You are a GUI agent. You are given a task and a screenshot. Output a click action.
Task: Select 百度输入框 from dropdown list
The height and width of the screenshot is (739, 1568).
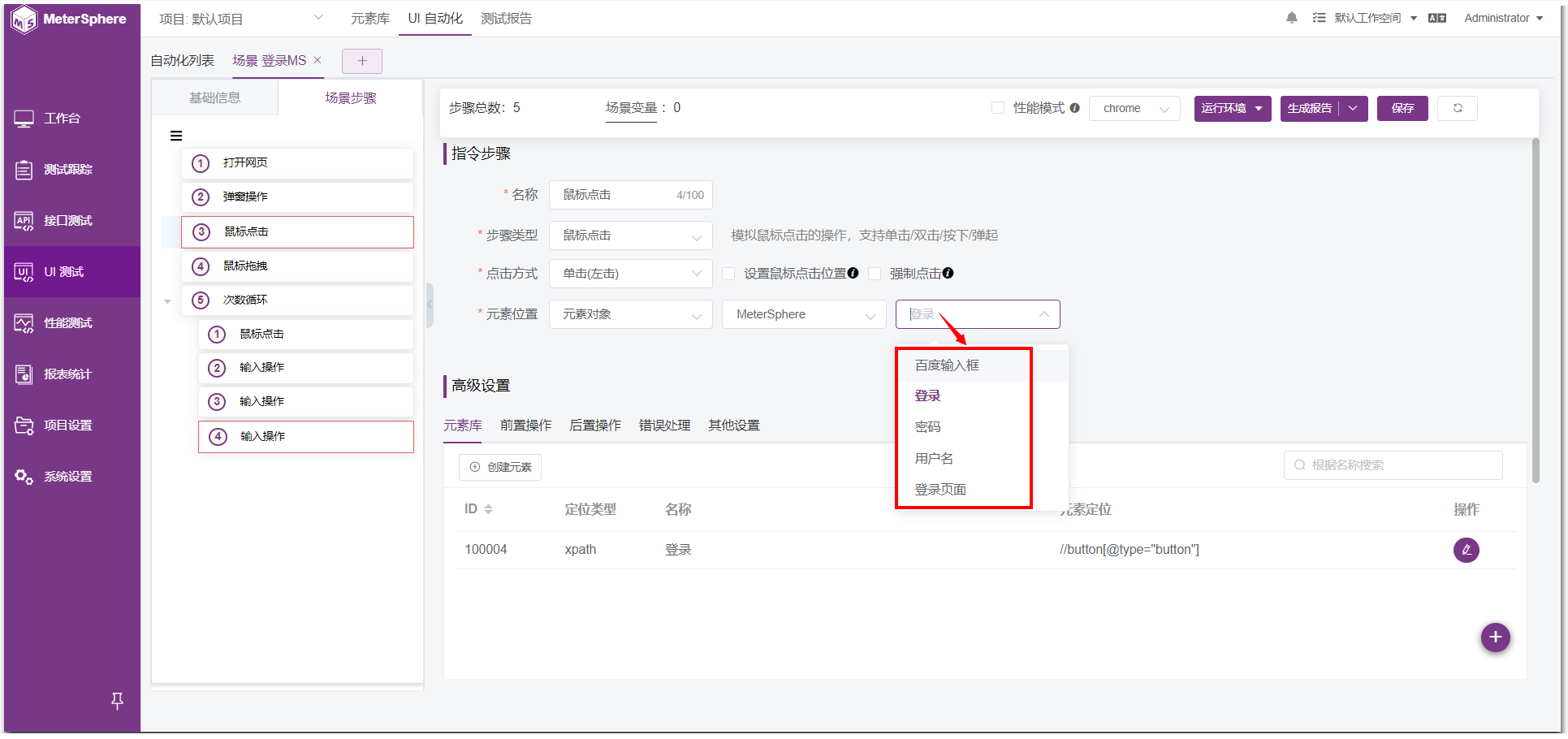[x=983, y=365]
